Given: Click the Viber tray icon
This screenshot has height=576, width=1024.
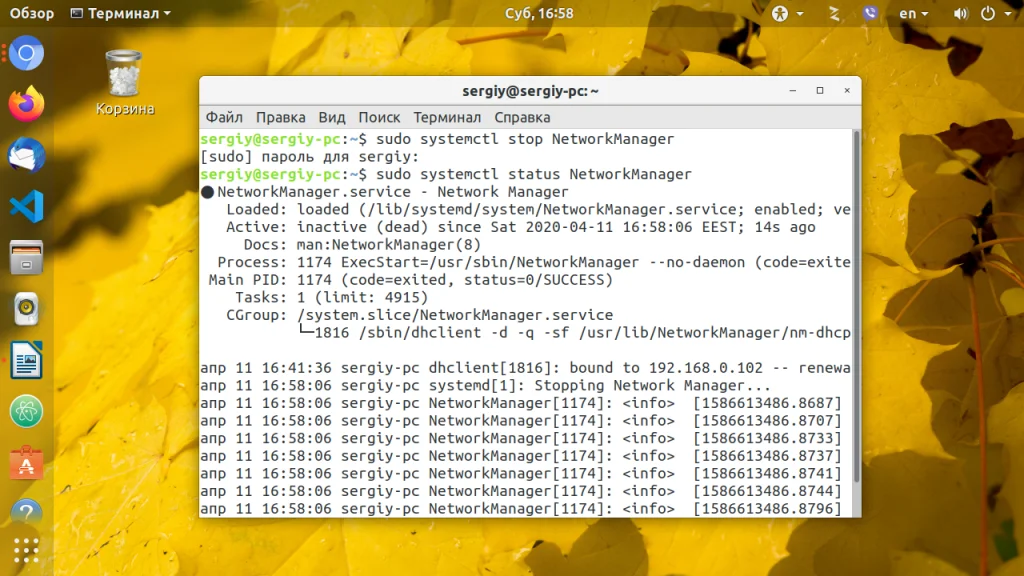Looking at the screenshot, I should click(x=870, y=13).
